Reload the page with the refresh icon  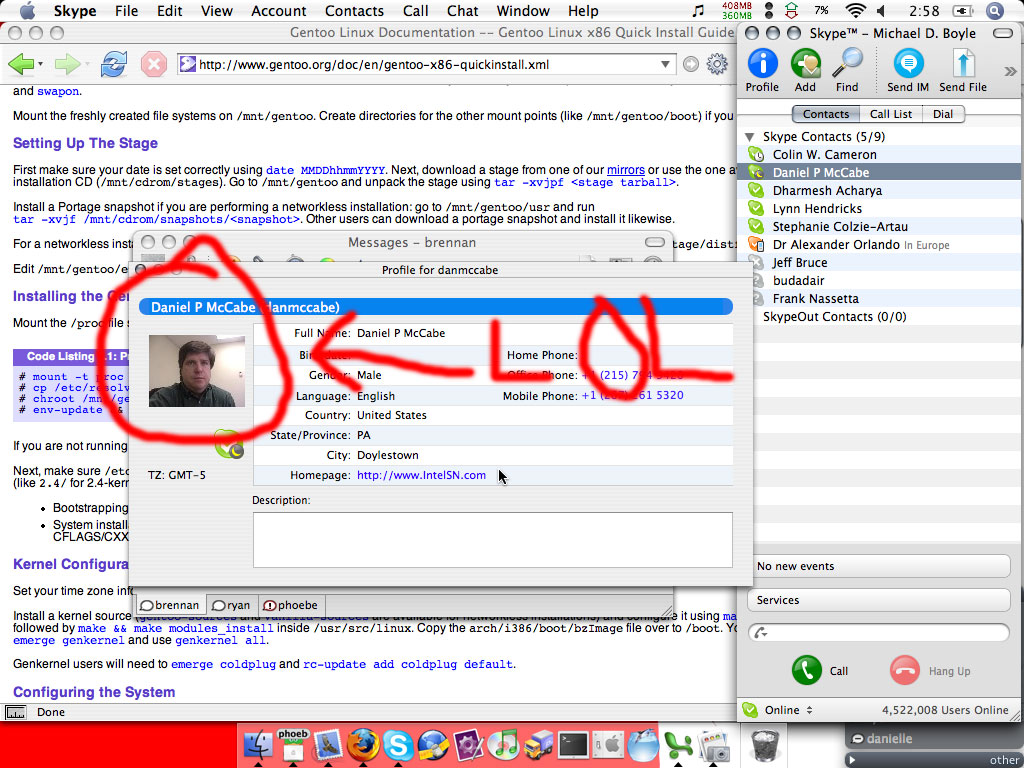pos(114,64)
